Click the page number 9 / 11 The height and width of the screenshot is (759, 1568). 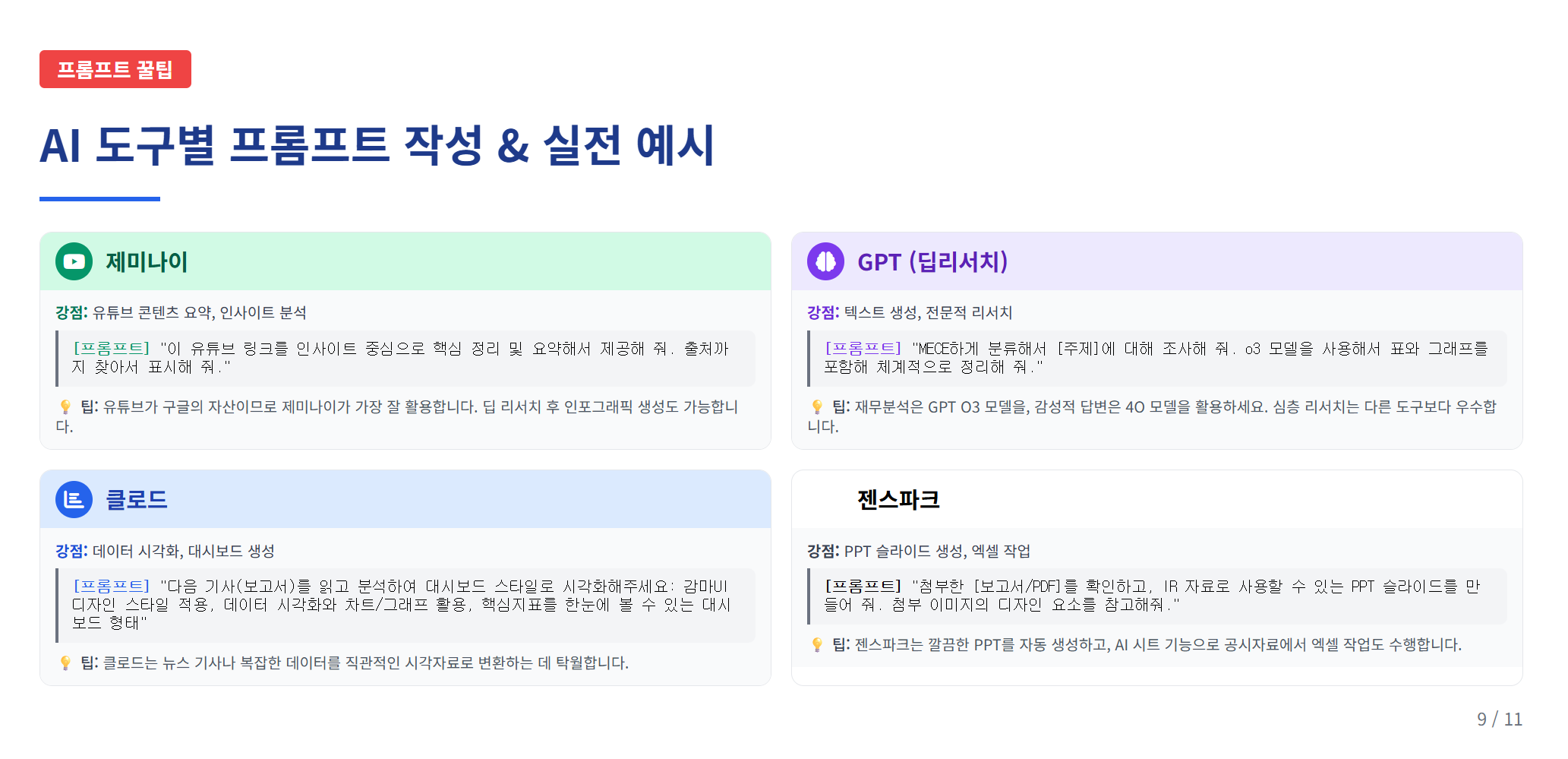[x=1500, y=719]
